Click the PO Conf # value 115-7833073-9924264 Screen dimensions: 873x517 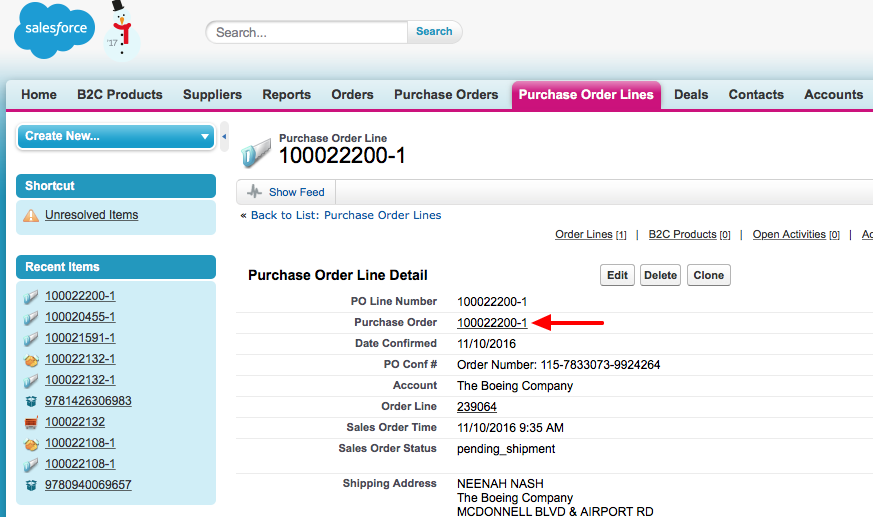[x=600, y=365]
